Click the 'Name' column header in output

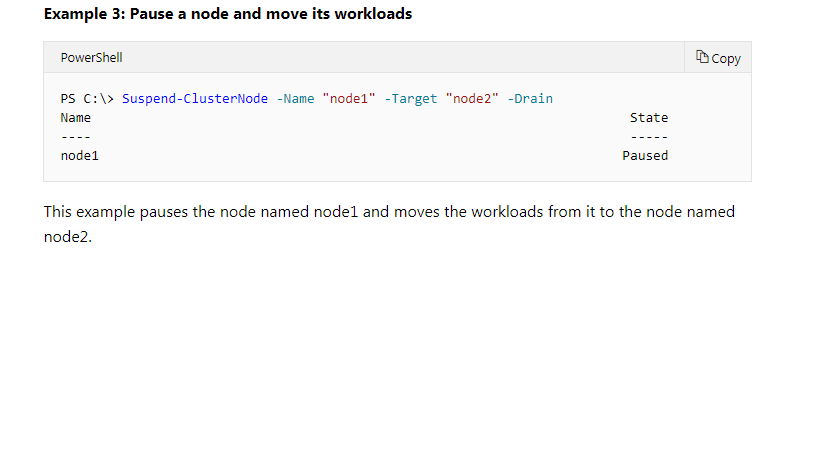[76, 118]
